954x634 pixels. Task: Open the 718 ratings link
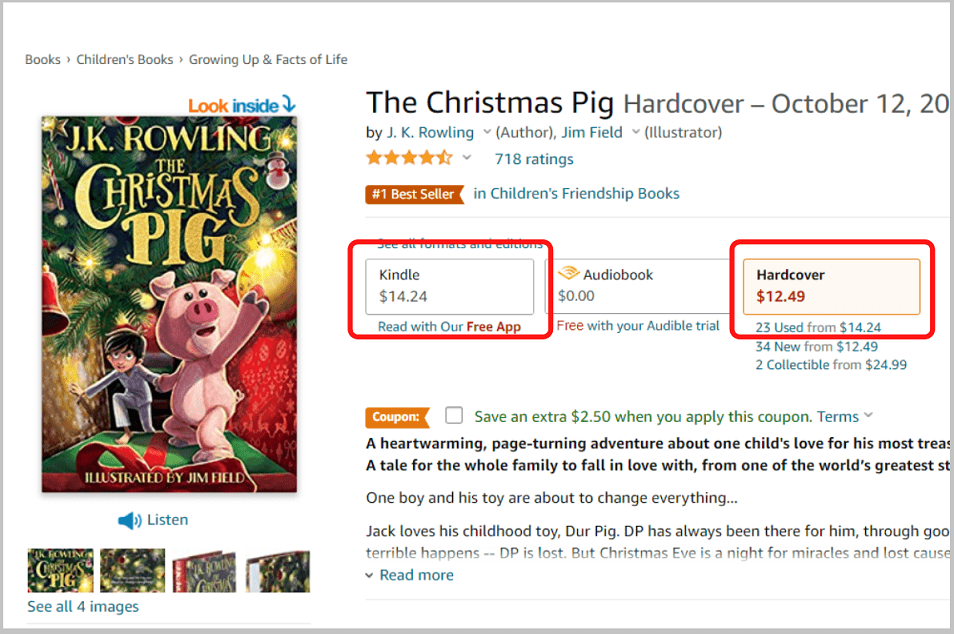(x=534, y=159)
